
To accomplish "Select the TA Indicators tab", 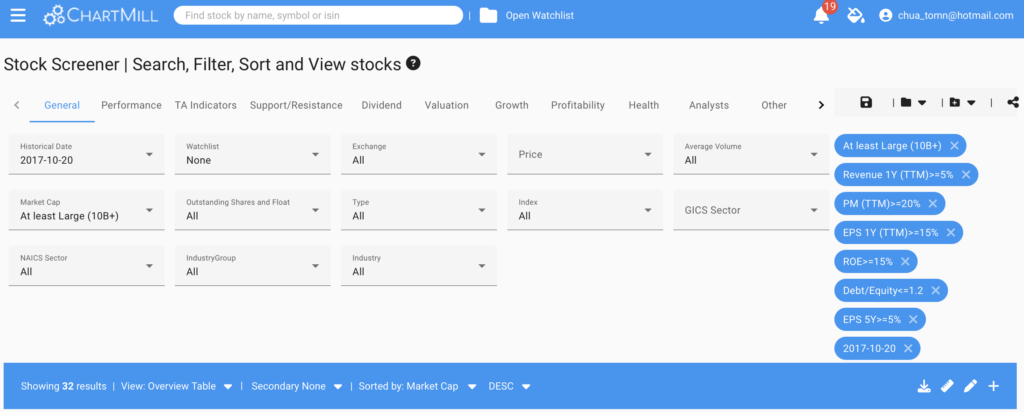I will point(205,105).
